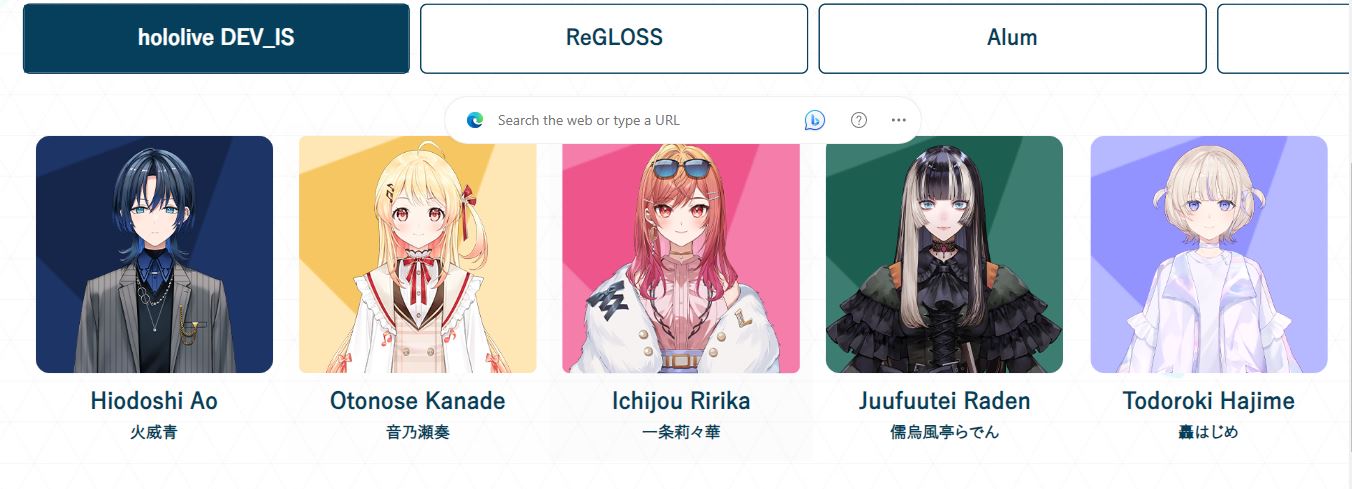This screenshot has height=489, width=1352.
Task: Open the Alum tab
Action: point(1012,38)
